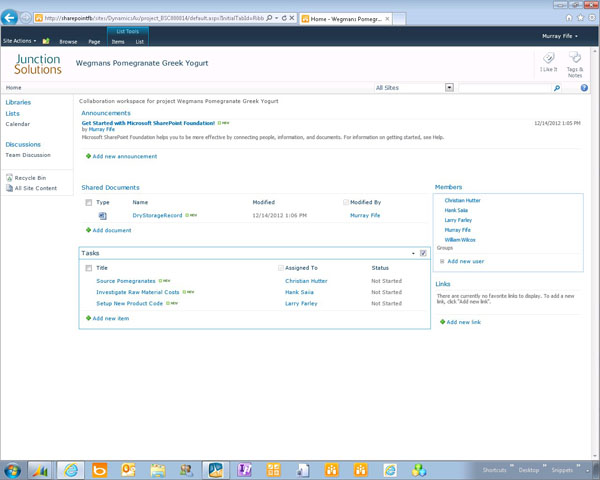The width and height of the screenshot is (600, 480).
Task: Open the Windows Start orb
Action: [x=11, y=470]
